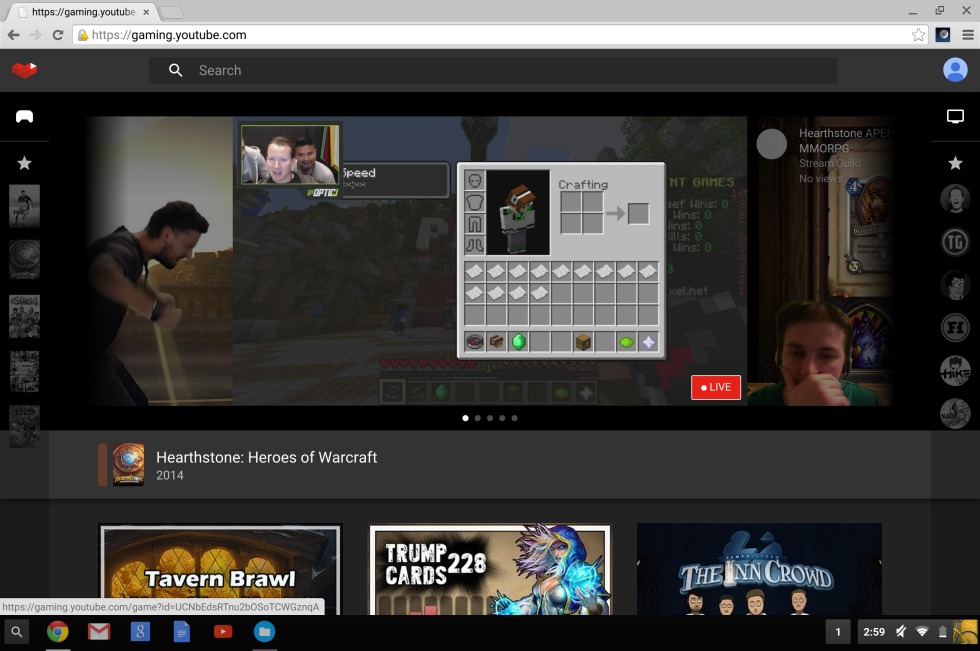The width and height of the screenshot is (980, 651).
Task: Open the Games sidebar gamepad icon
Action: tap(24, 117)
